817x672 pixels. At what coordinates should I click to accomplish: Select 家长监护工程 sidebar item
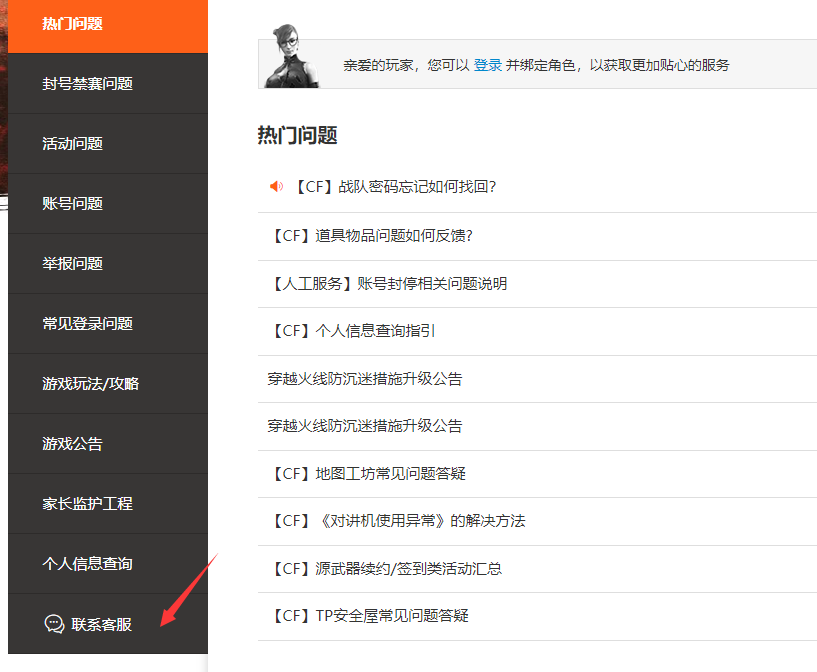click(108, 504)
